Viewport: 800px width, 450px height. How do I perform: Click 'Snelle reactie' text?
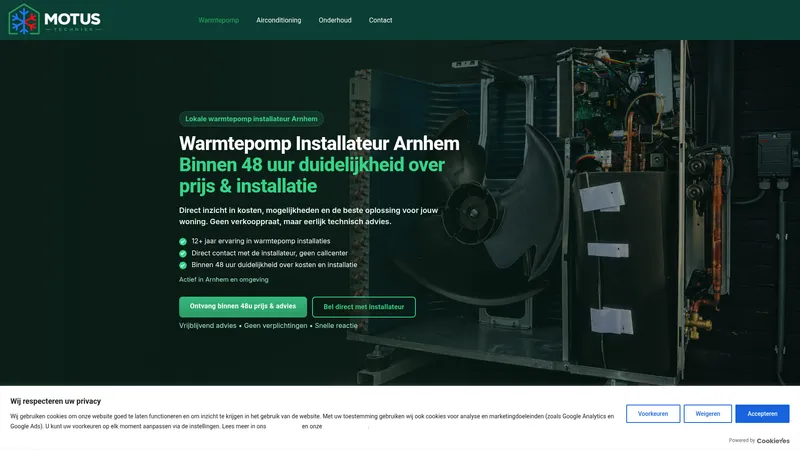336,326
